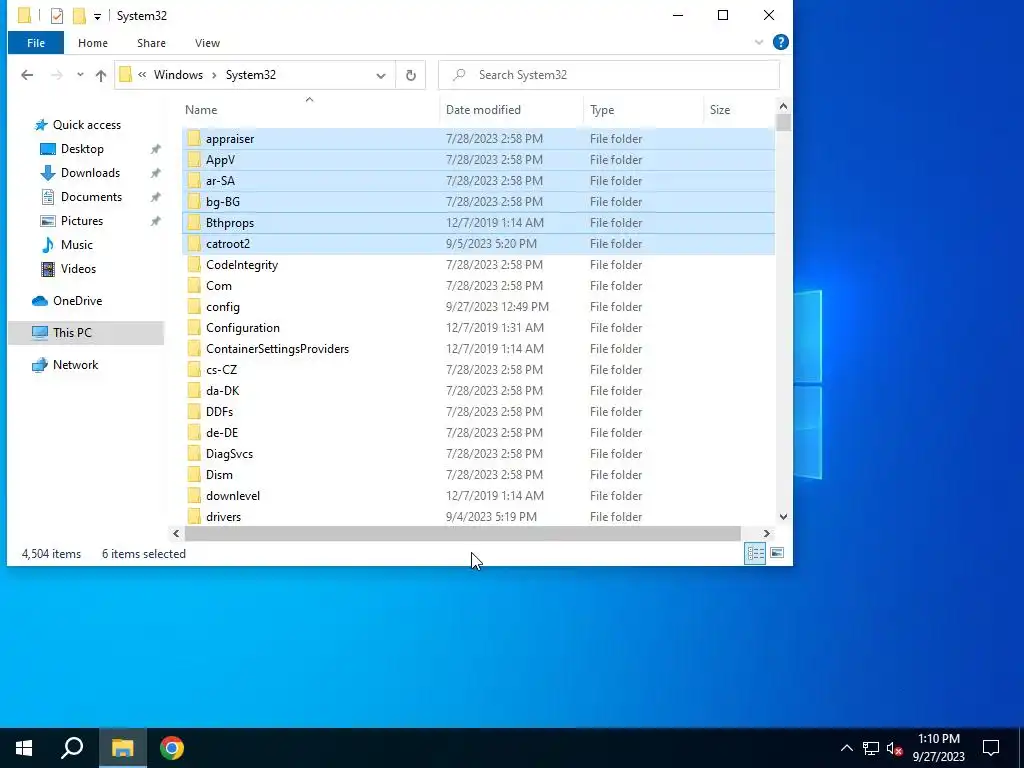
Task: Click the vertical scrollbar down arrow
Action: (783, 516)
